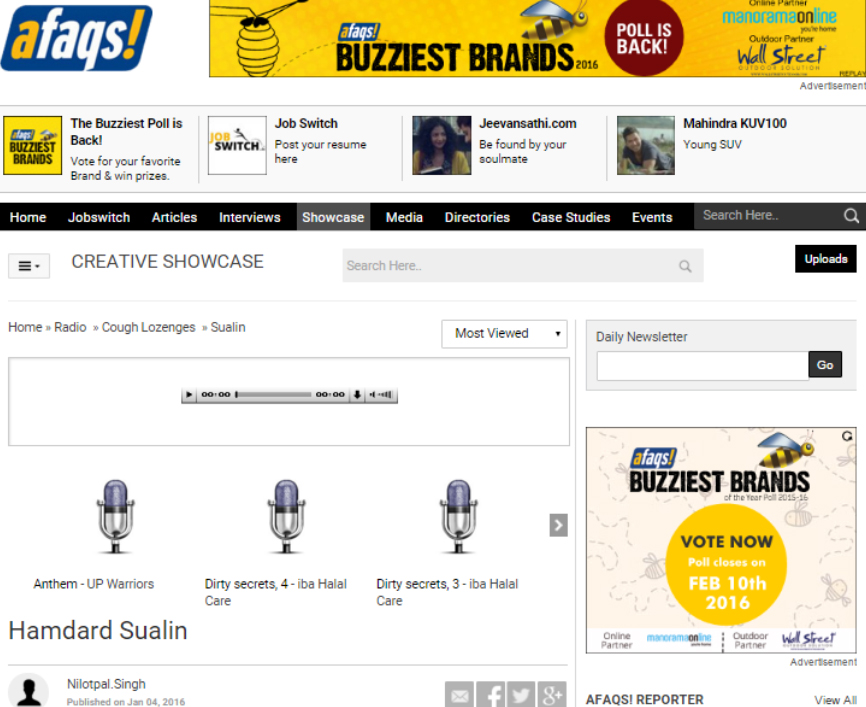Open the Job Switch promo thumbnail
The height and width of the screenshot is (707, 866).
tap(237, 145)
